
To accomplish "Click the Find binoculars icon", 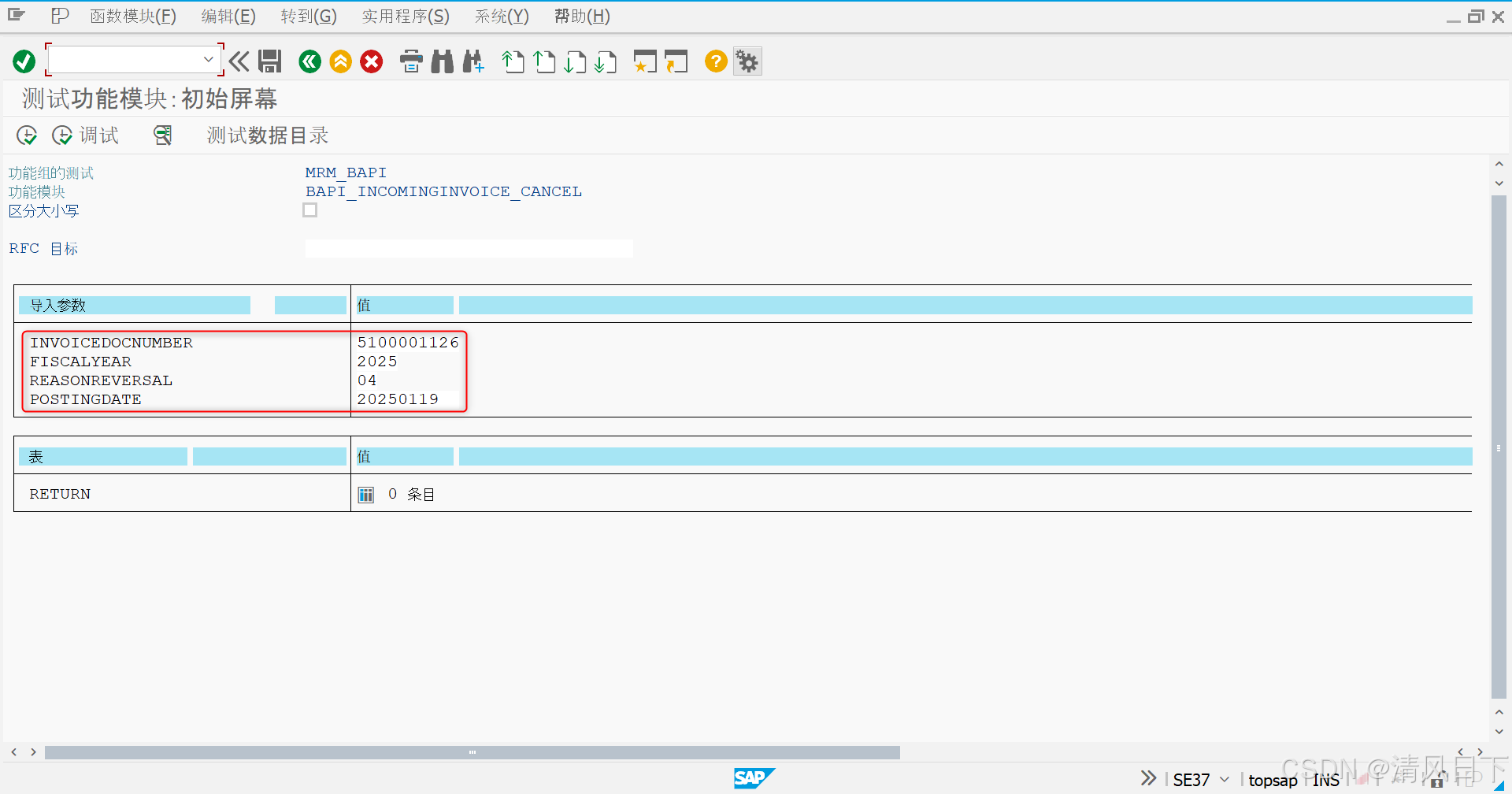I will tap(443, 61).
